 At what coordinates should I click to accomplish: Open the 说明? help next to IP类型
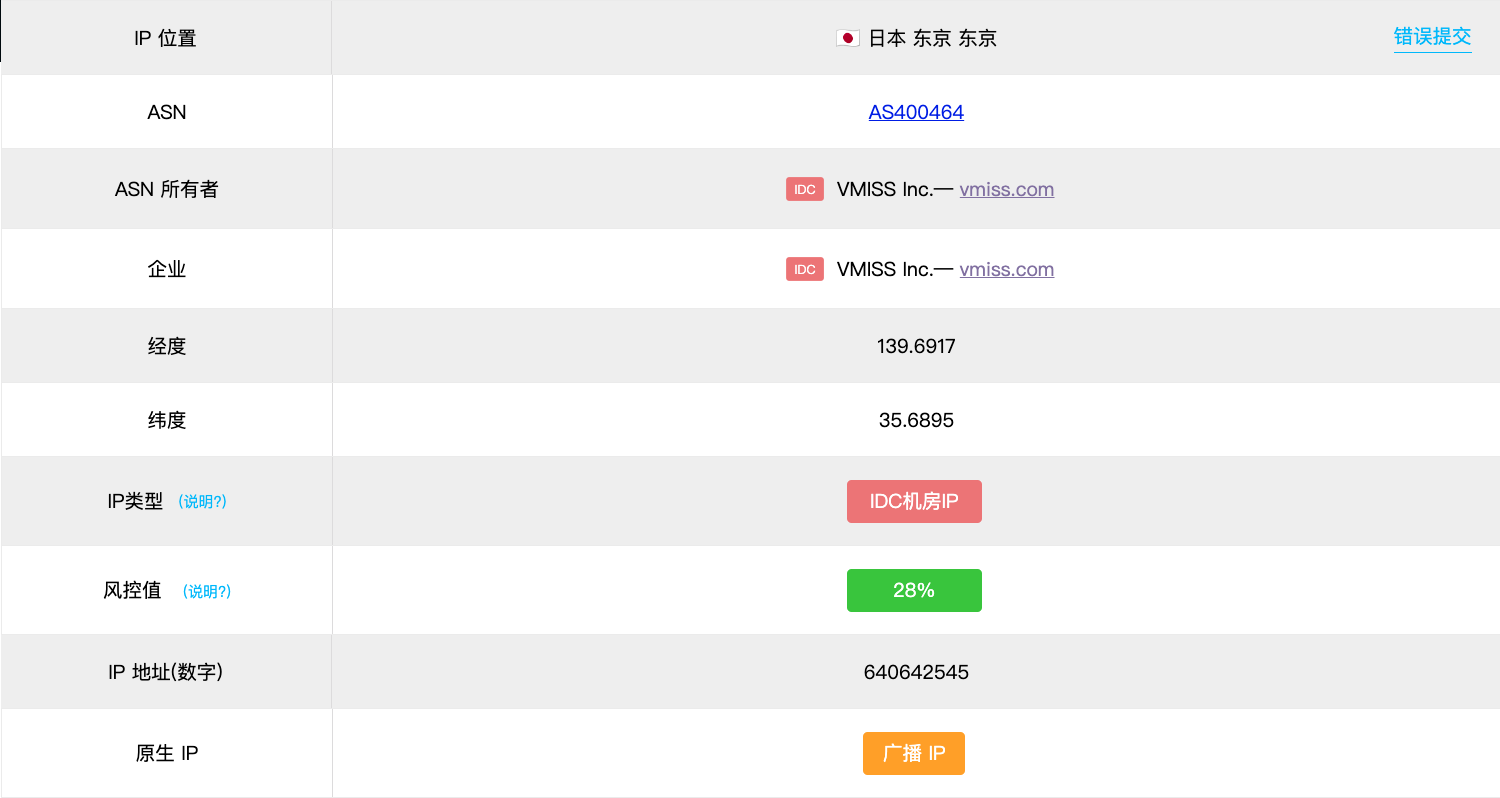pos(202,502)
